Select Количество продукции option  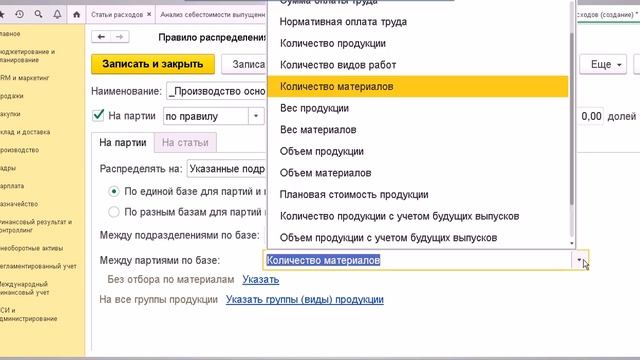tap(418, 43)
